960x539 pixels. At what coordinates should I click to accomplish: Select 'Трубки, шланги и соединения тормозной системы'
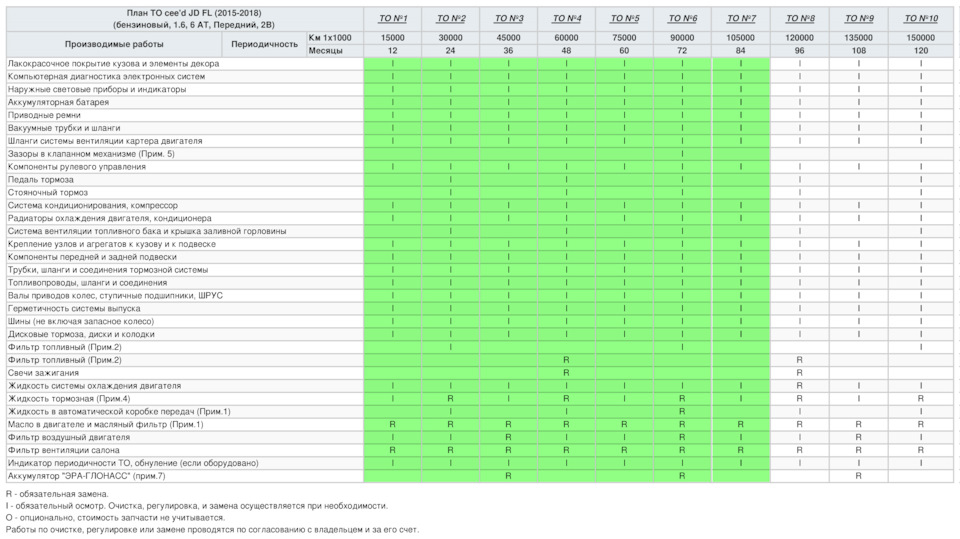pyautogui.click(x=108, y=270)
